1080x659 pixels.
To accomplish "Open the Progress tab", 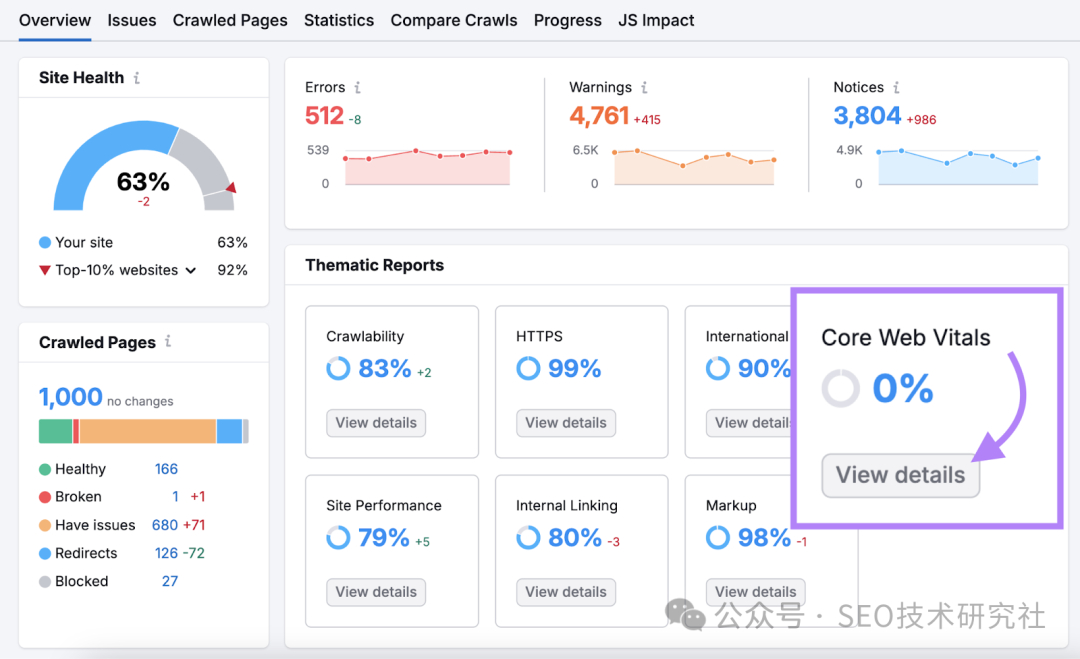I will coord(568,21).
